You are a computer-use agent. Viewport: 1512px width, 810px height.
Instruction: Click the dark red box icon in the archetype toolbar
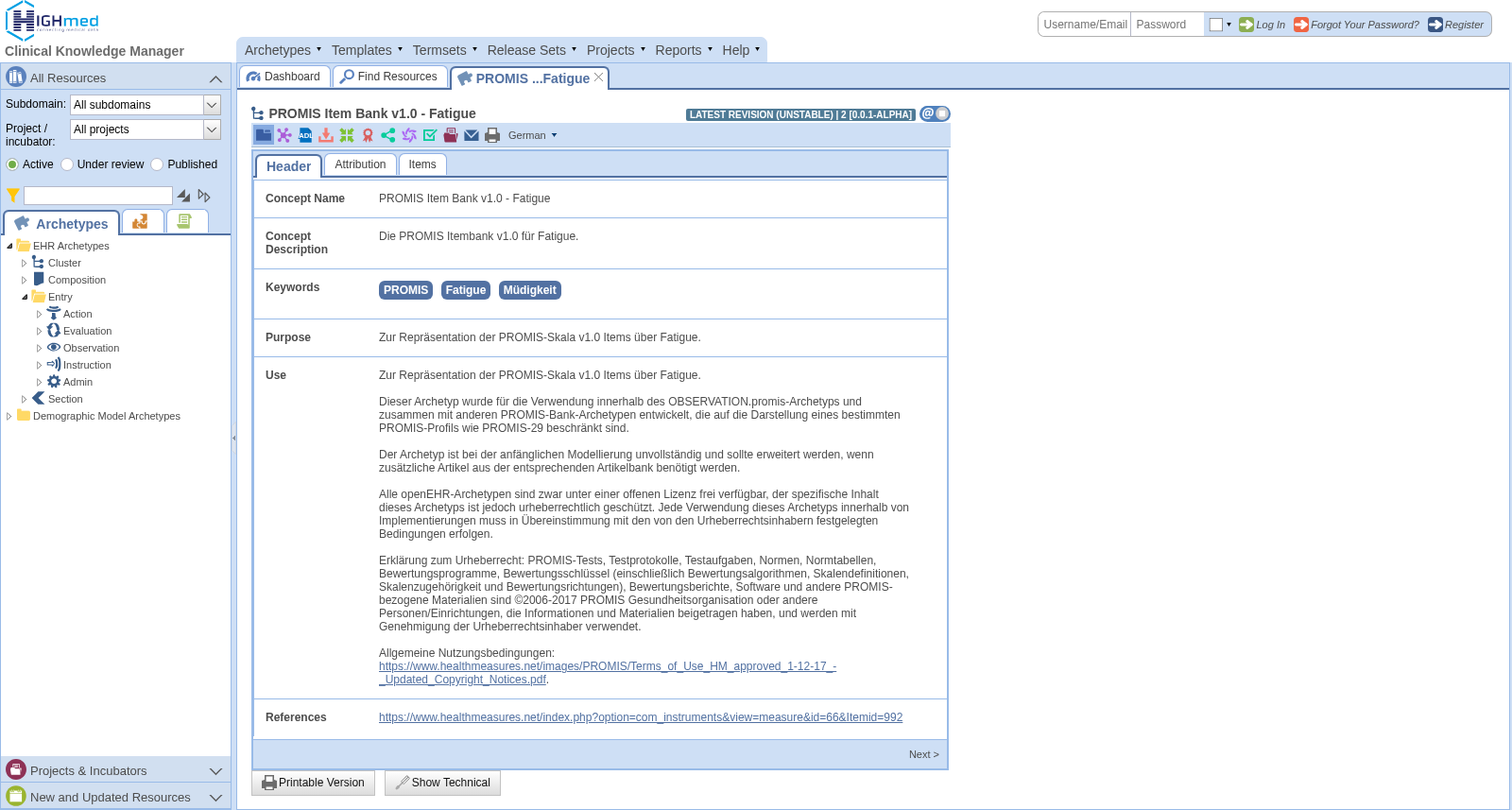coord(451,135)
